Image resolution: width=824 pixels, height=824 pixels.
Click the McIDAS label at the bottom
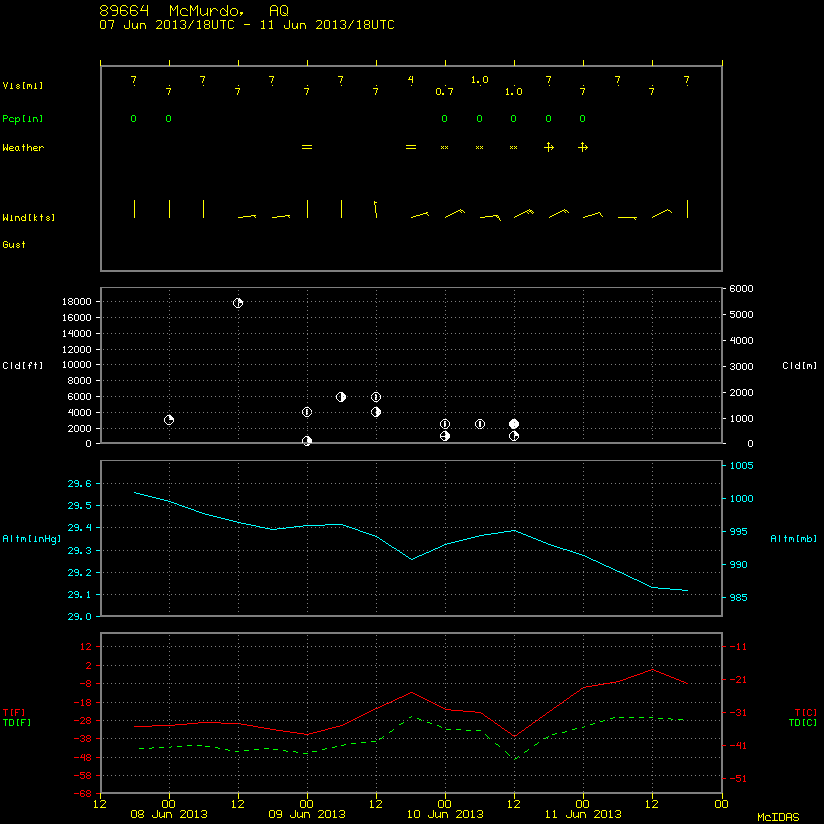point(778,817)
